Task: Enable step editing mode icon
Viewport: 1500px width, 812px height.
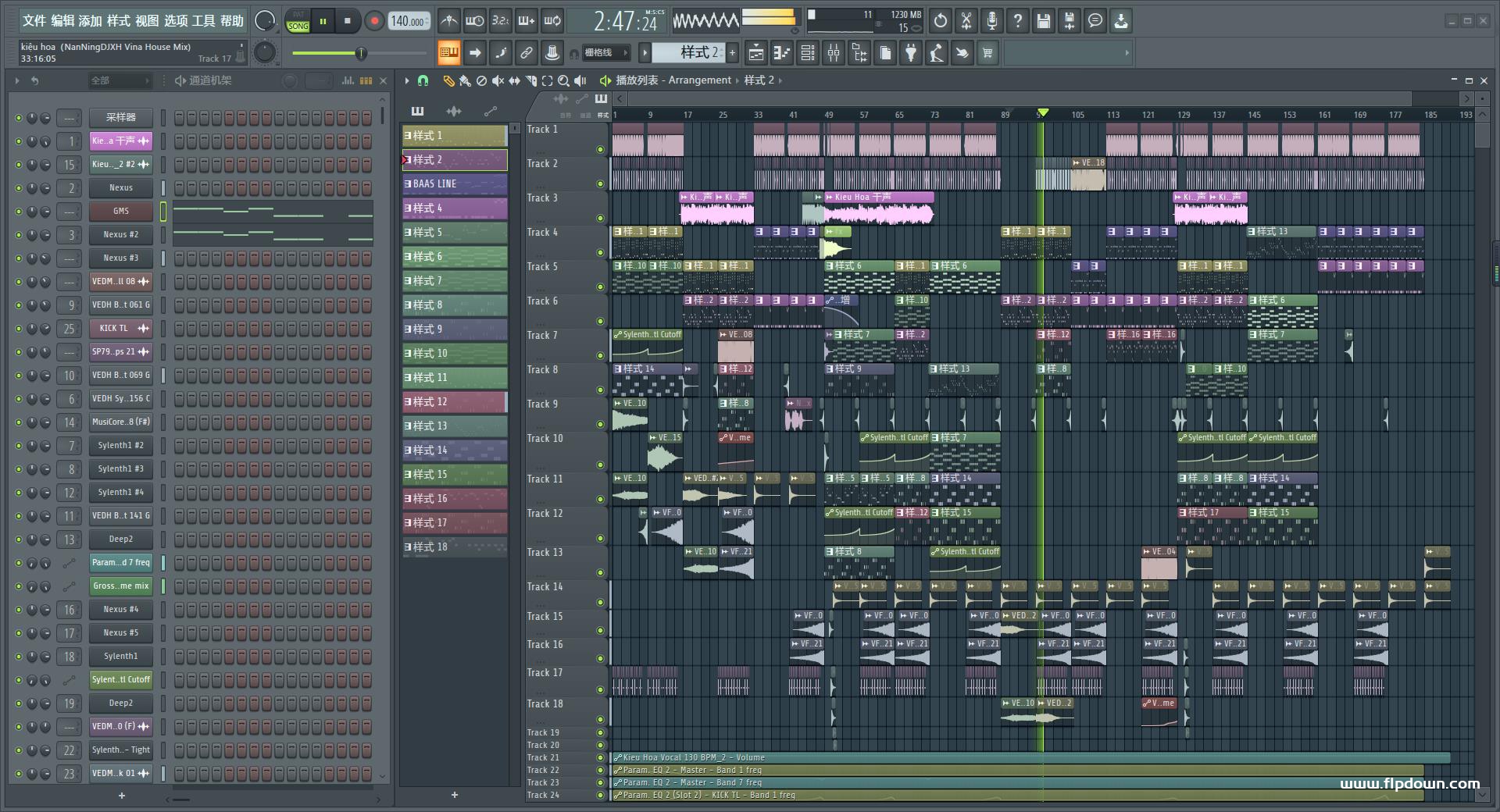Action: [501, 53]
